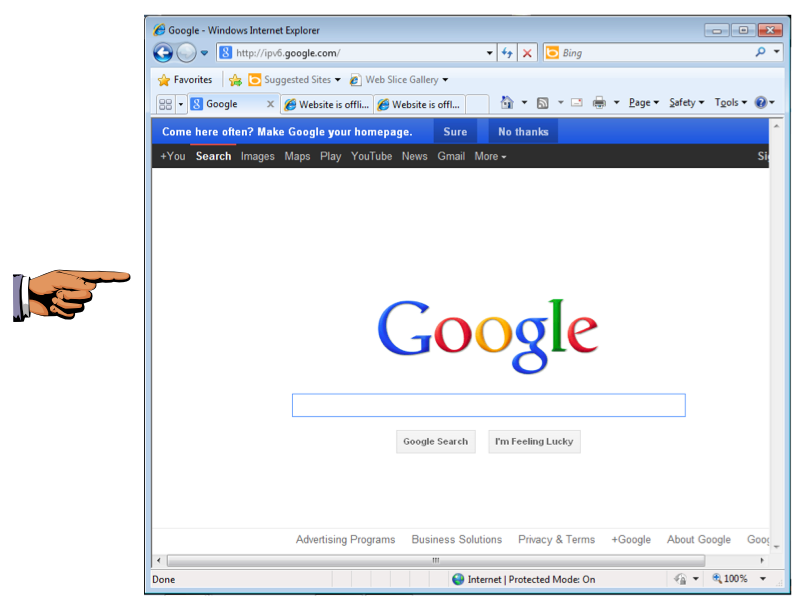
Task: Open News in Google bar
Action: pos(414,156)
